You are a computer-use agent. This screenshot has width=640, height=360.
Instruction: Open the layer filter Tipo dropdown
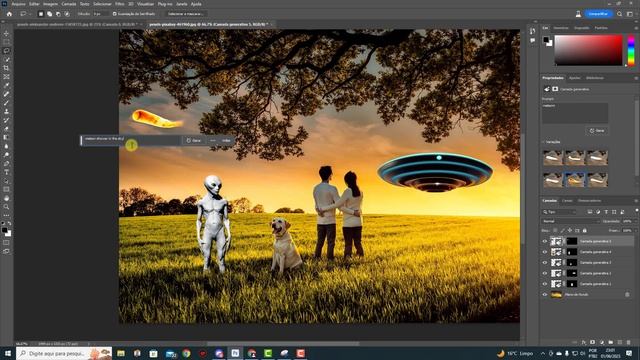tap(559, 212)
